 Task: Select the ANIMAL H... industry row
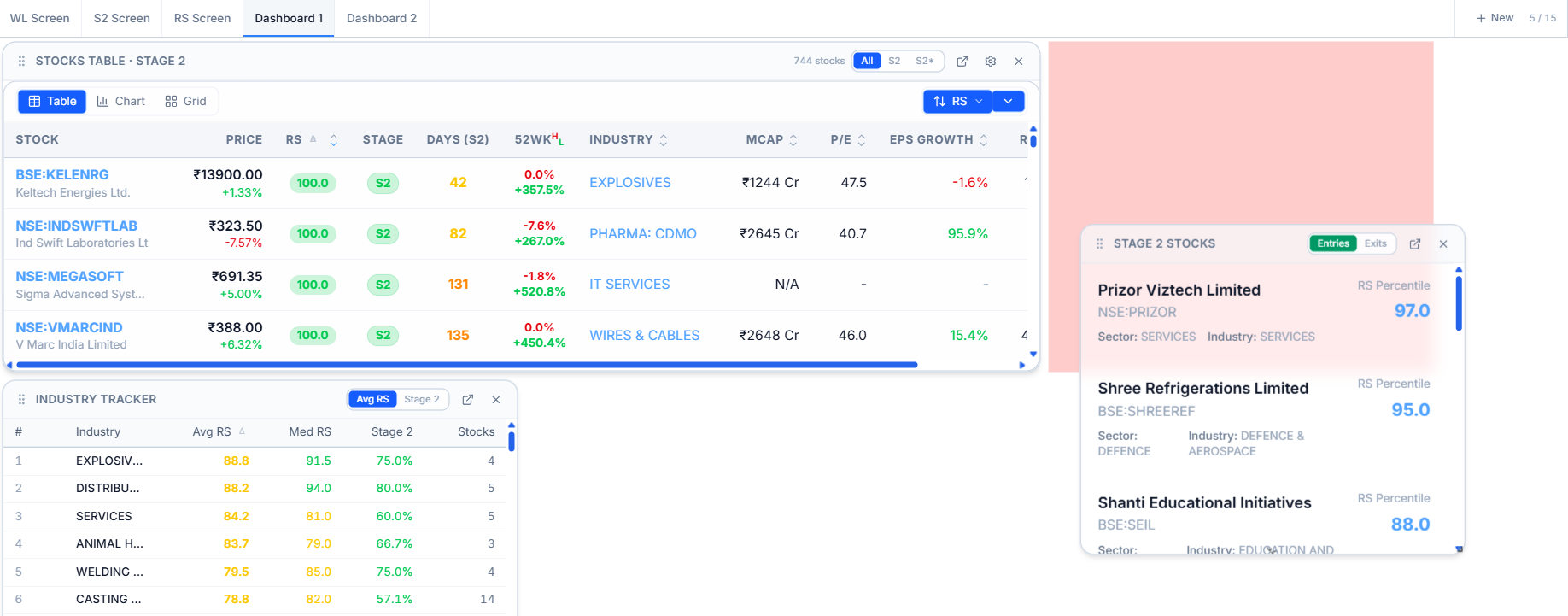tap(255, 544)
